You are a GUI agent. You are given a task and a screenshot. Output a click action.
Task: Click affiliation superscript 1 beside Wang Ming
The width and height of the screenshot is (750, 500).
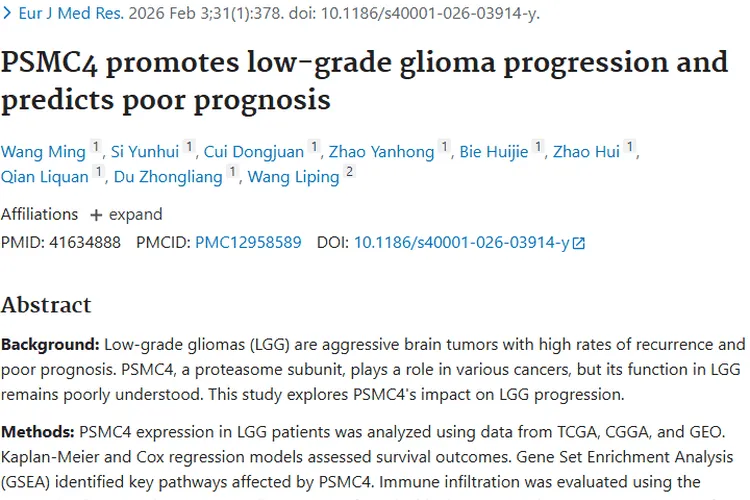[x=96, y=148]
